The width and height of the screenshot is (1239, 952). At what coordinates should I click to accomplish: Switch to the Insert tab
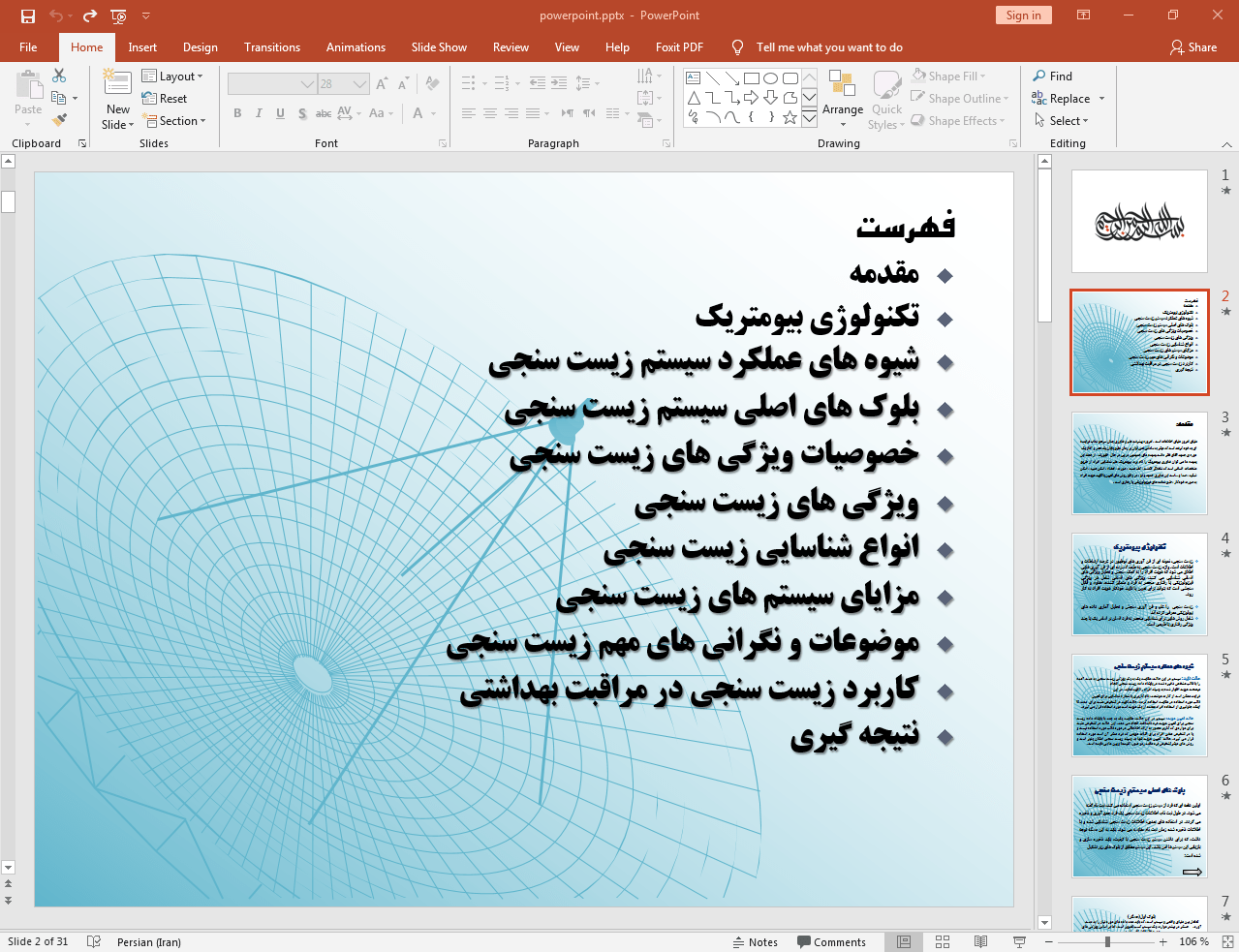pyautogui.click(x=142, y=46)
